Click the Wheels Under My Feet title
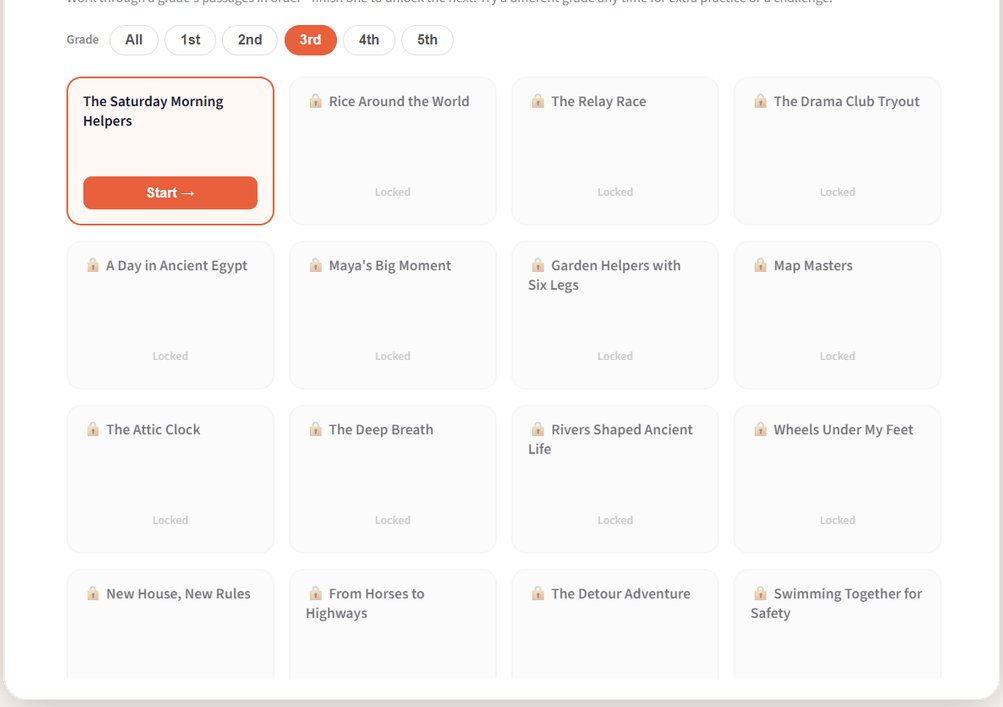The width and height of the screenshot is (1003, 707). click(x=843, y=429)
